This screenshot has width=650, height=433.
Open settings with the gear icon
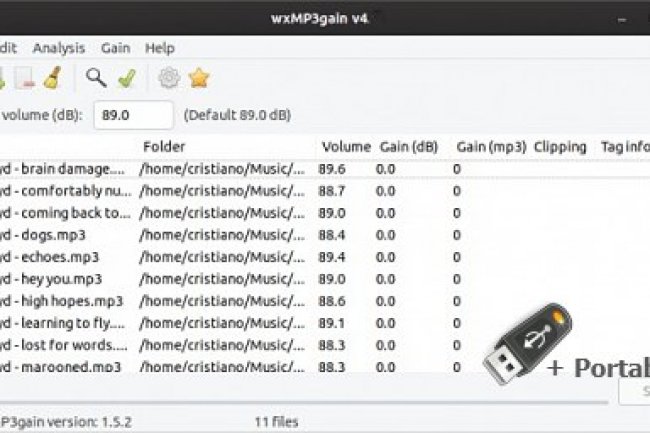tap(169, 78)
